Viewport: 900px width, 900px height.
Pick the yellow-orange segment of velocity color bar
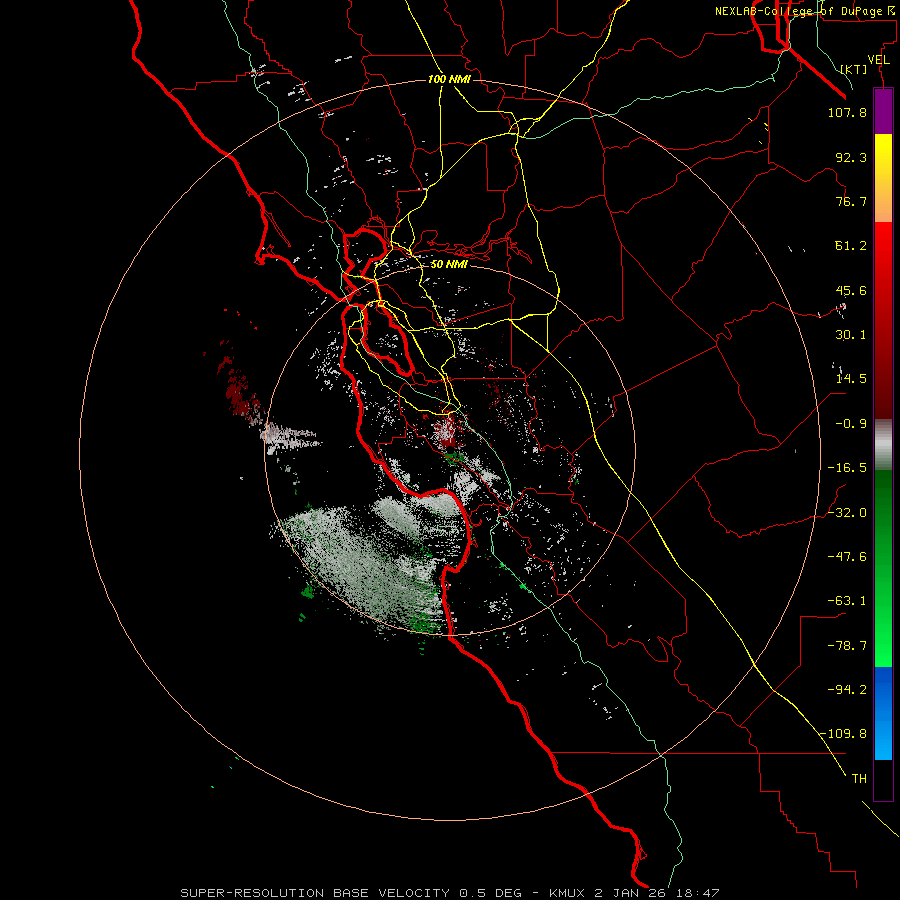(883, 178)
